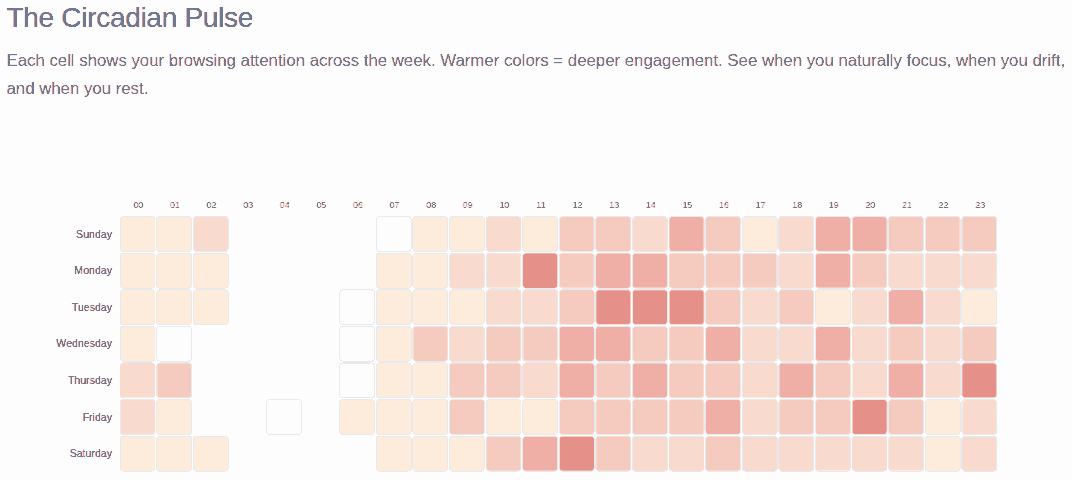Viewport: 1072px width, 480px height.
Task: Click the Wednesday 19:00 heatmap cell
Action: 833,344
